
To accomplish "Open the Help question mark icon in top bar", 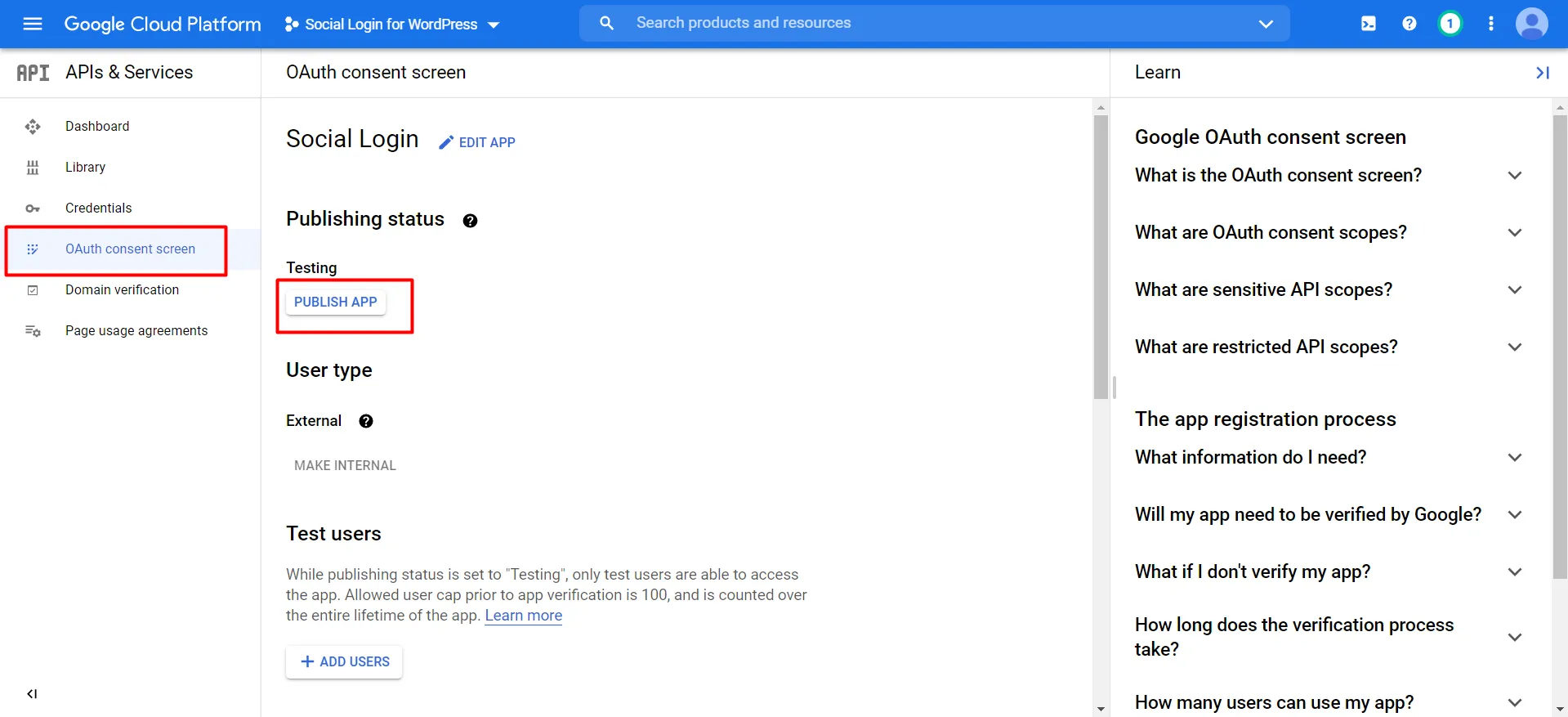I will 1409,24.
